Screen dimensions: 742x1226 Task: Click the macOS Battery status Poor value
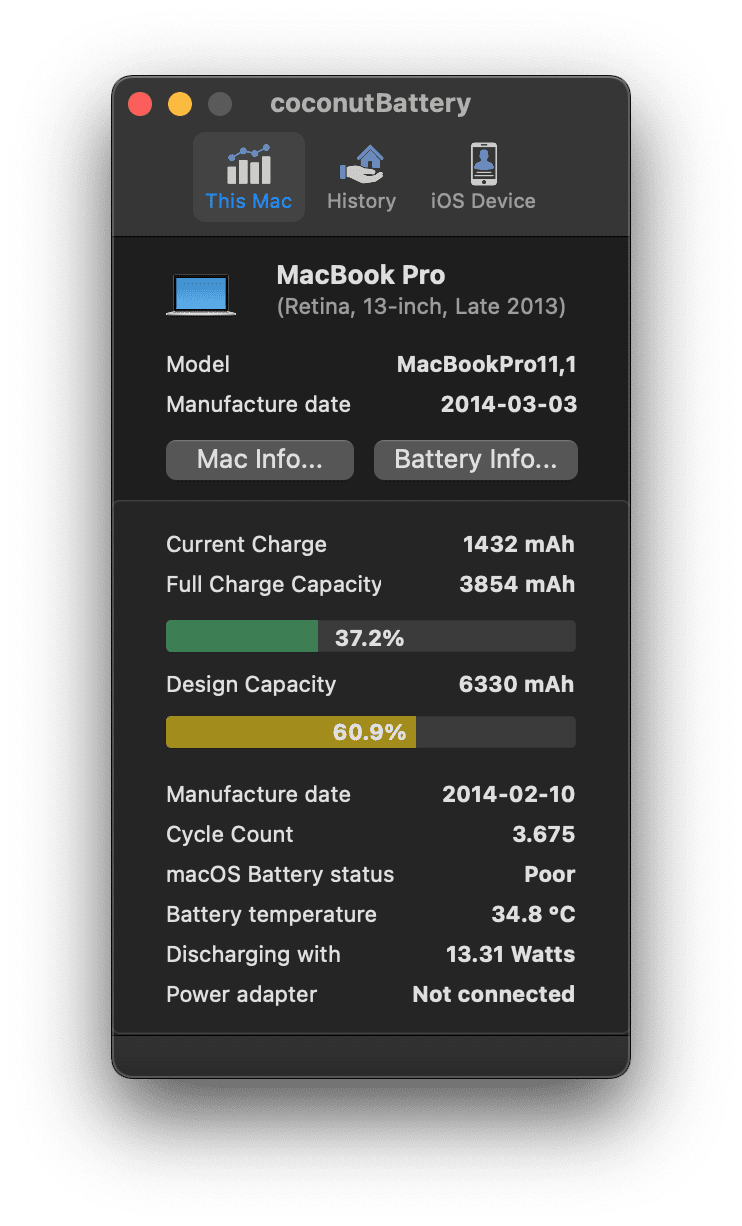pos(550,875)
